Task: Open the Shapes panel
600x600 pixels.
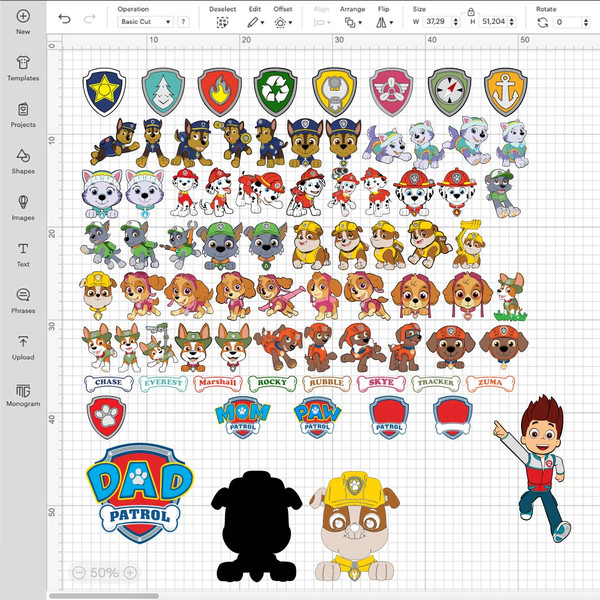Action: click(x=23, y=156)
